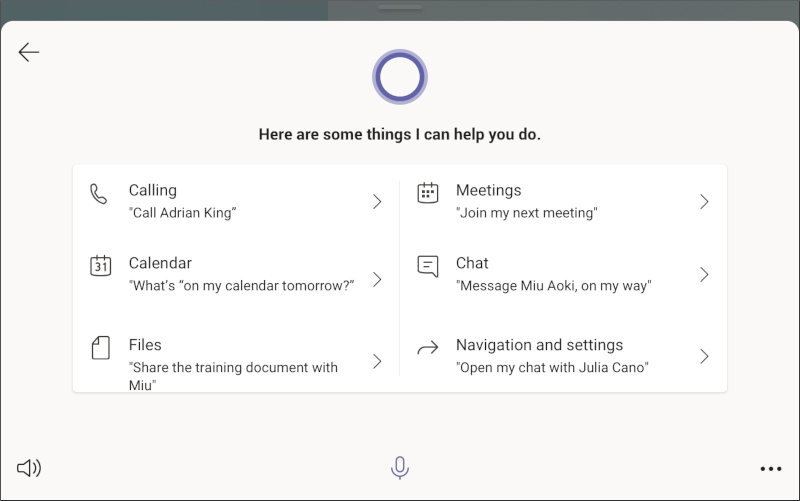
Task: Open the Calendar heading
Action: pos(160,263)
